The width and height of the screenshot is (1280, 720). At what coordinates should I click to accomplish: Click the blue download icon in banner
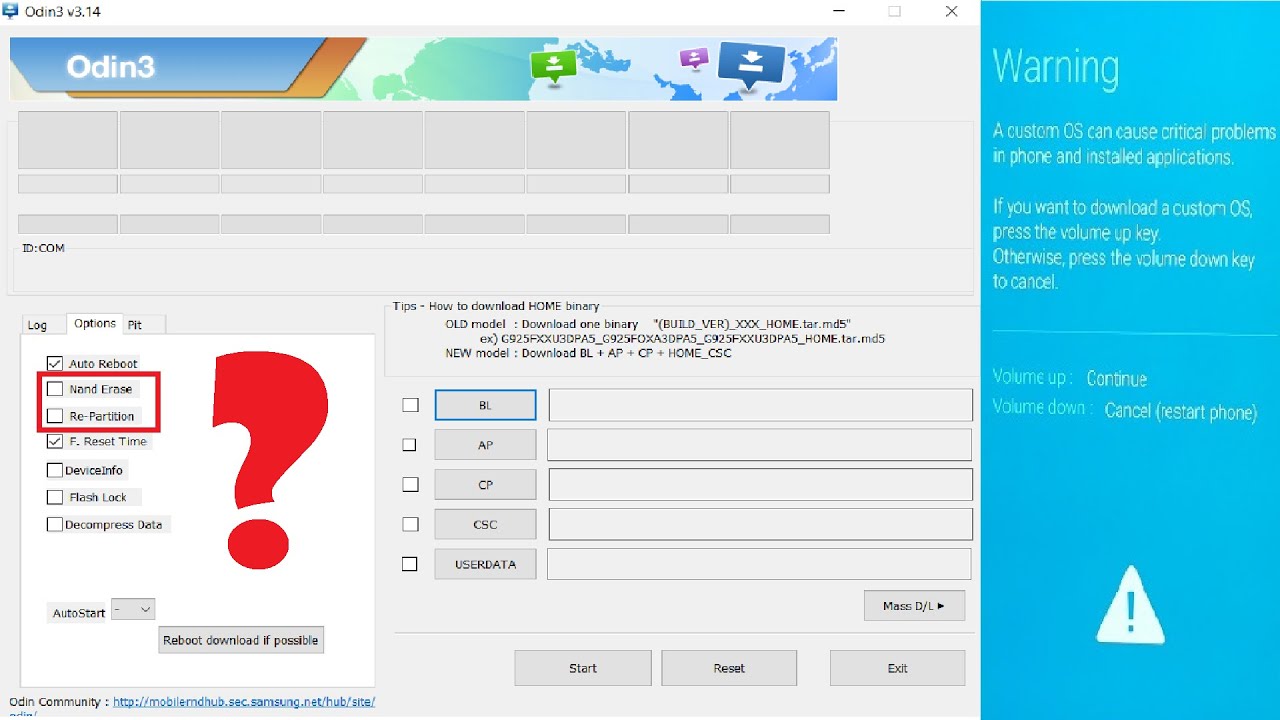tap(752, 67)
